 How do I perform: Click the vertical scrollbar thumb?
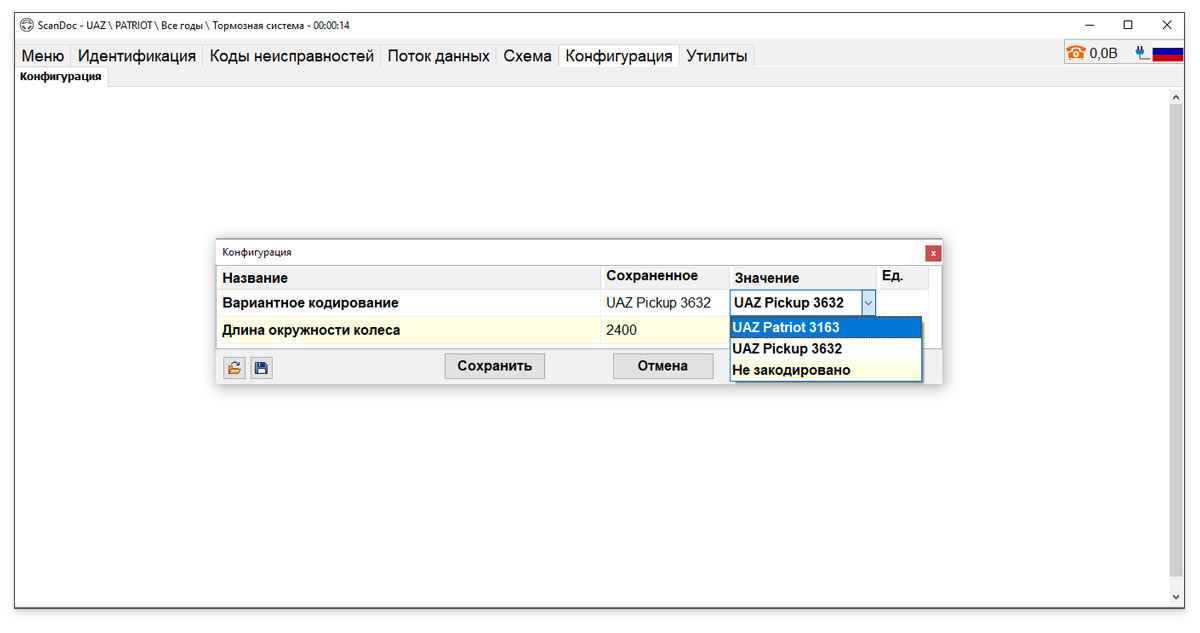pyautogui.click(x=1177, y=341)
